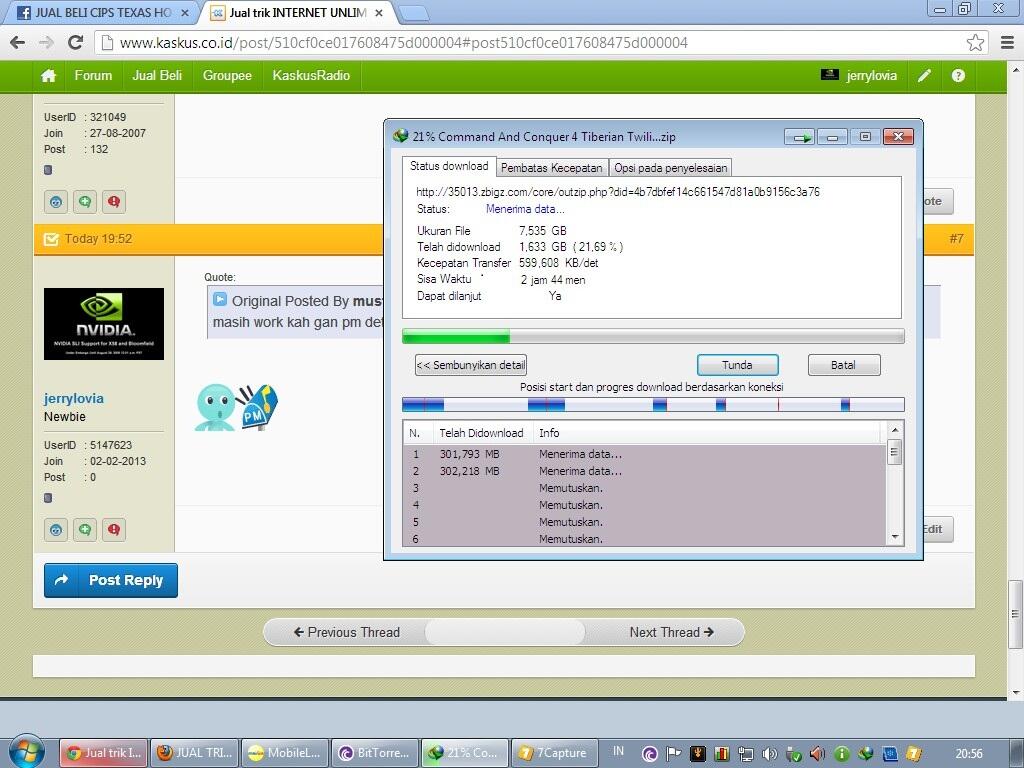1024x768 pixels.
Task: Send PM via the mailbox PM icon
Action: (258, 406)
